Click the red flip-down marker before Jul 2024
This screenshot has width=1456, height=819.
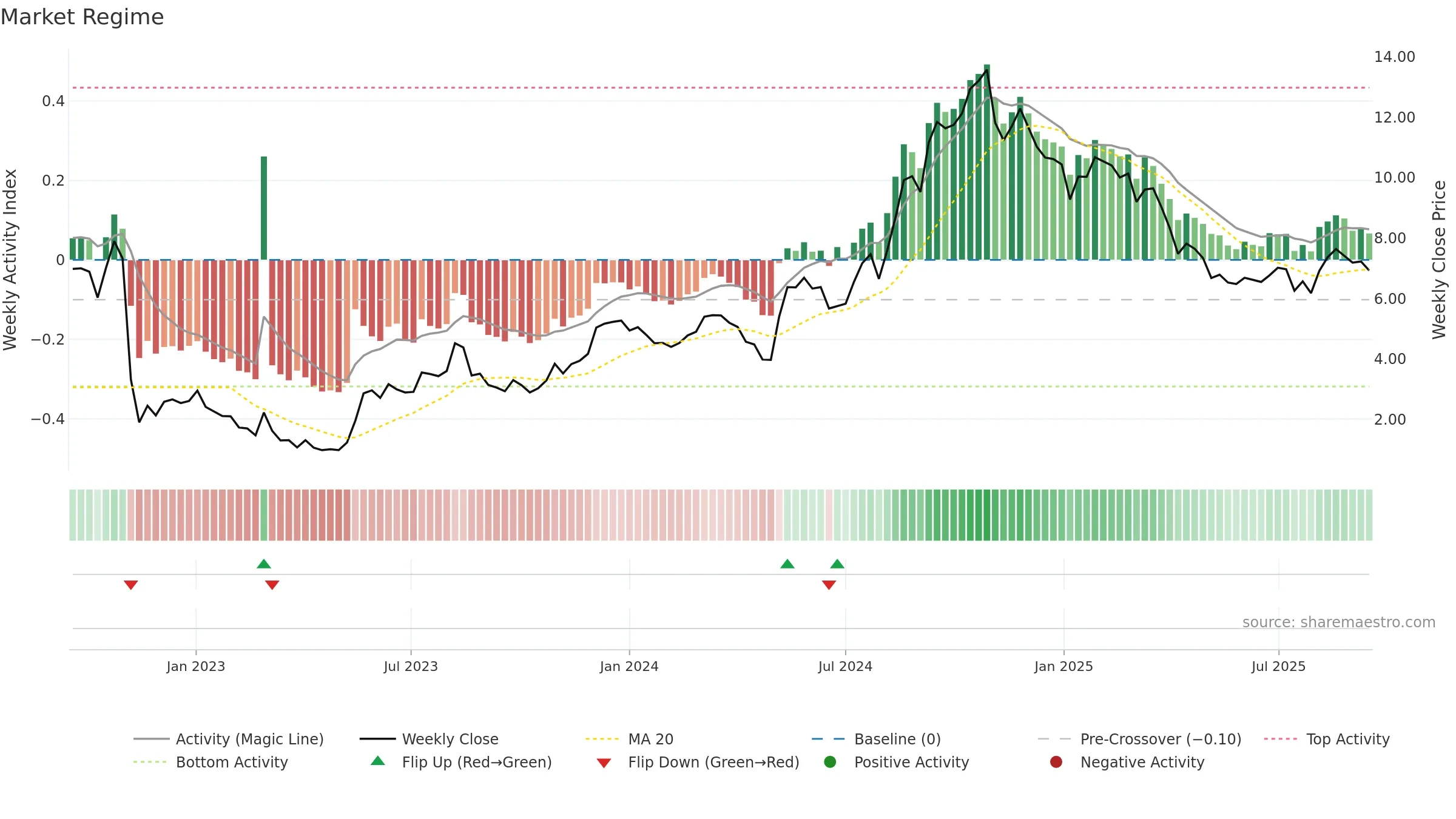tap(829, 585)
